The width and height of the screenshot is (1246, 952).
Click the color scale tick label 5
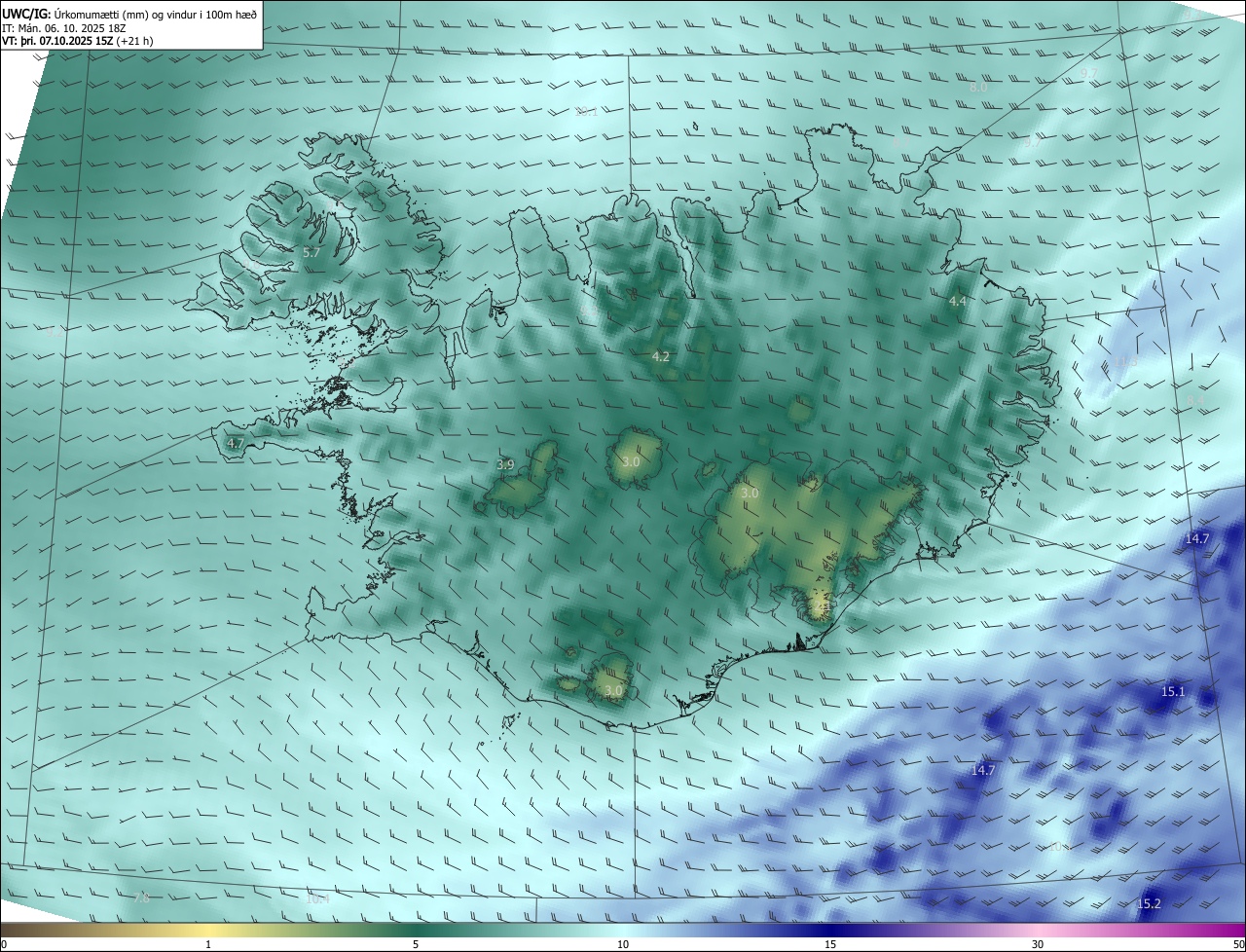pos(416,944)
